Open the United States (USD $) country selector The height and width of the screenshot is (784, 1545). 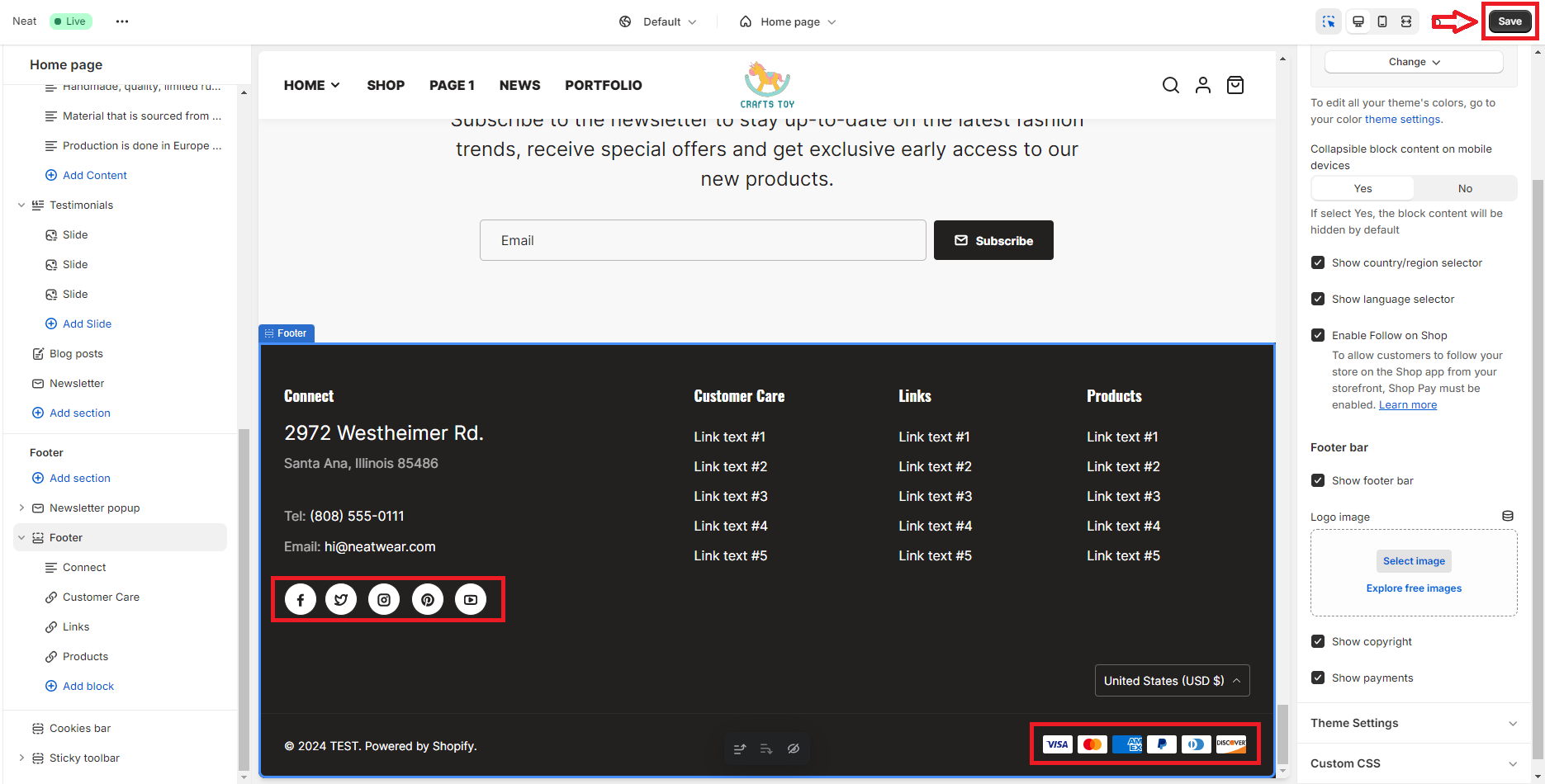[1172, 680]
